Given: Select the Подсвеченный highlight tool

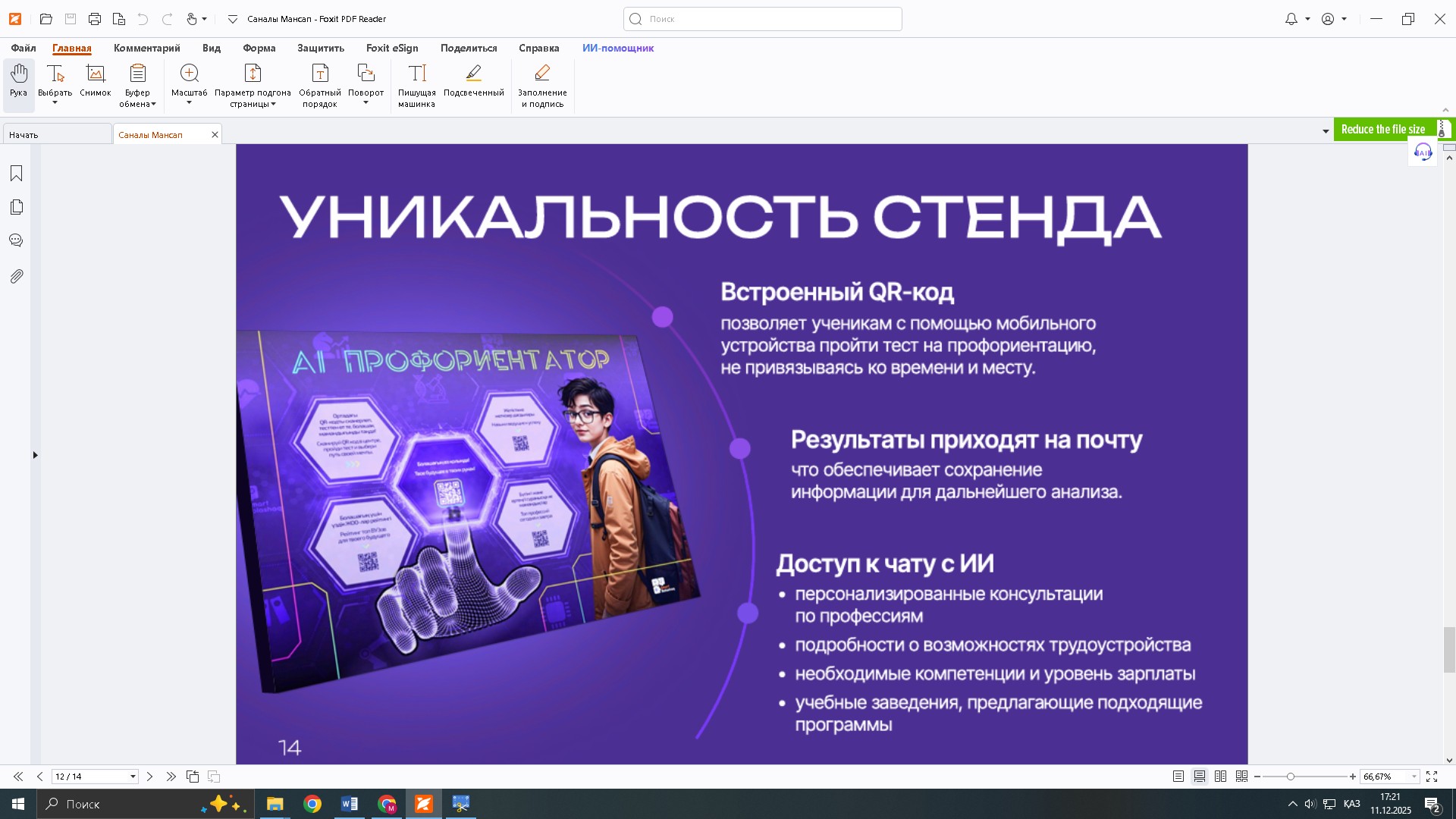Looking at the screenshot, I should [473, 80].
